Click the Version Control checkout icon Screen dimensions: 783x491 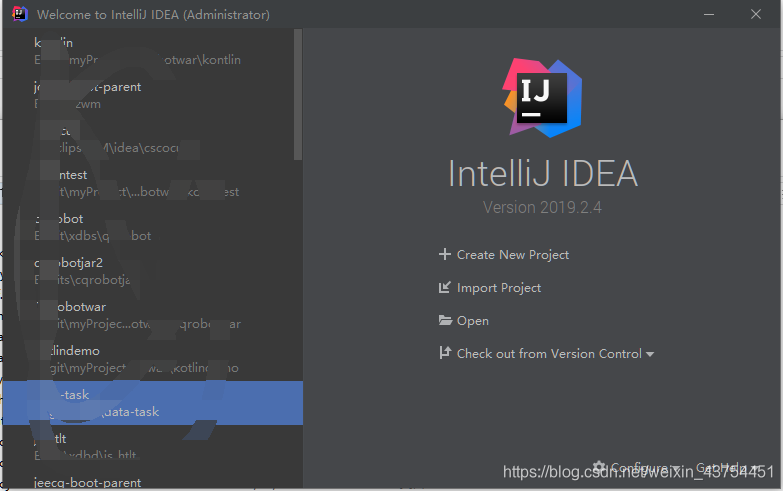coord(445,354)
